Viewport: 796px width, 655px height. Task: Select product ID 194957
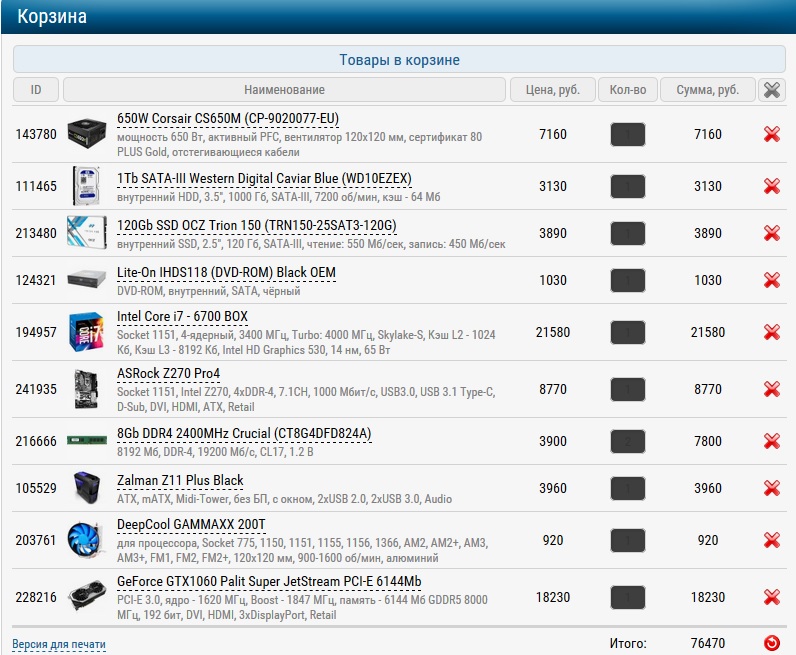[36, 333]
